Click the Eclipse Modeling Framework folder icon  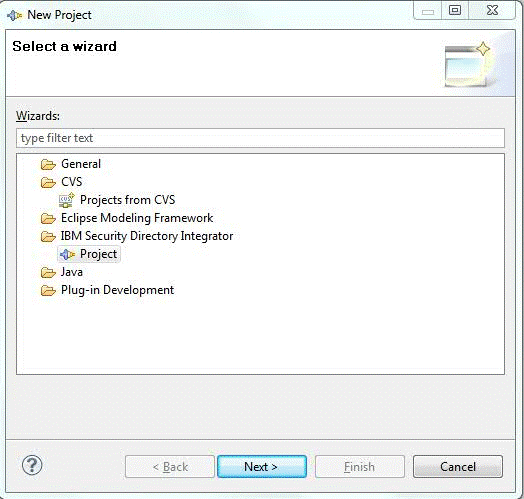[48, 218]
